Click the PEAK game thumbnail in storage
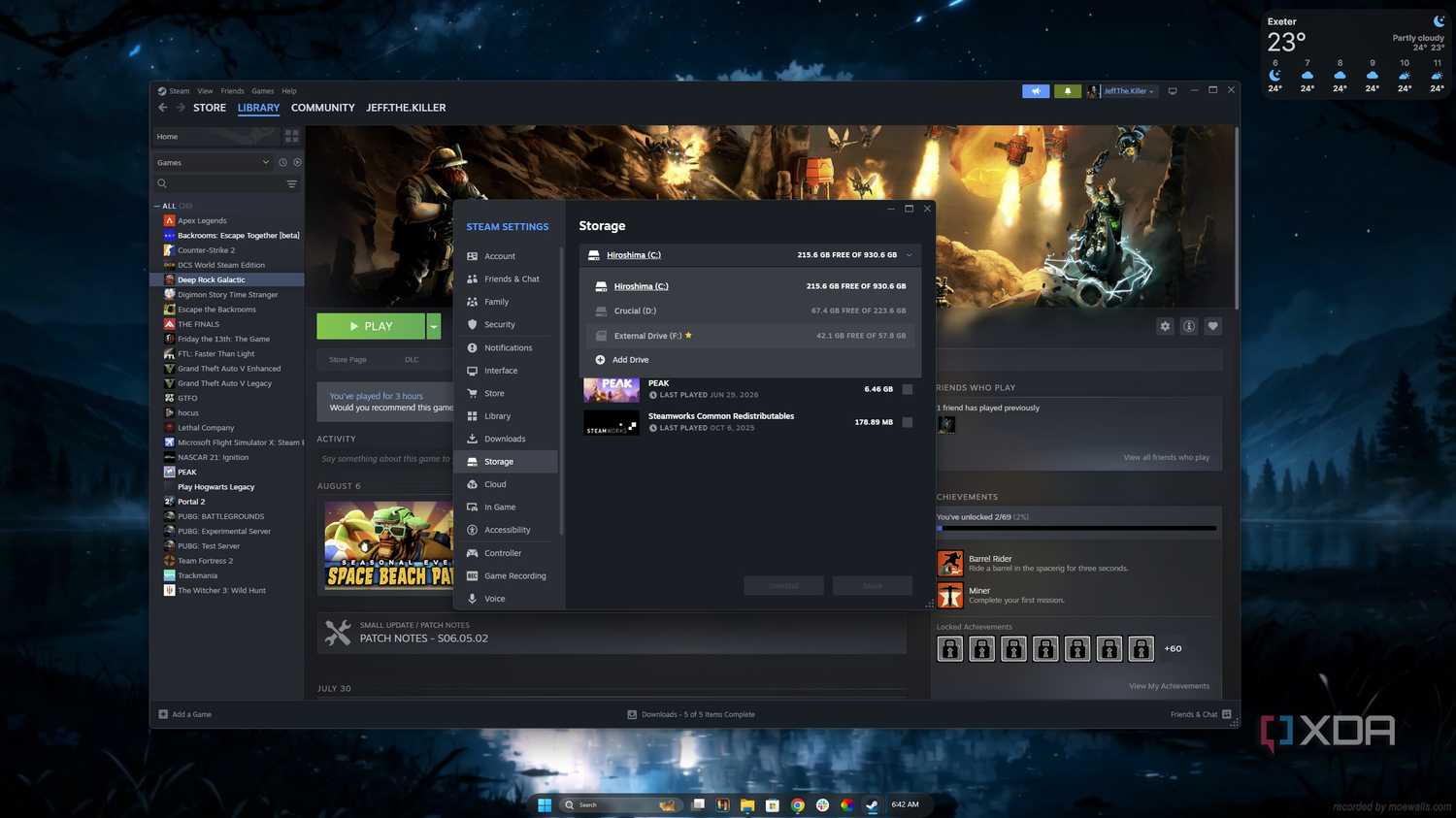The height and width of the screenshot is (818, 1456). pos(612,390)
